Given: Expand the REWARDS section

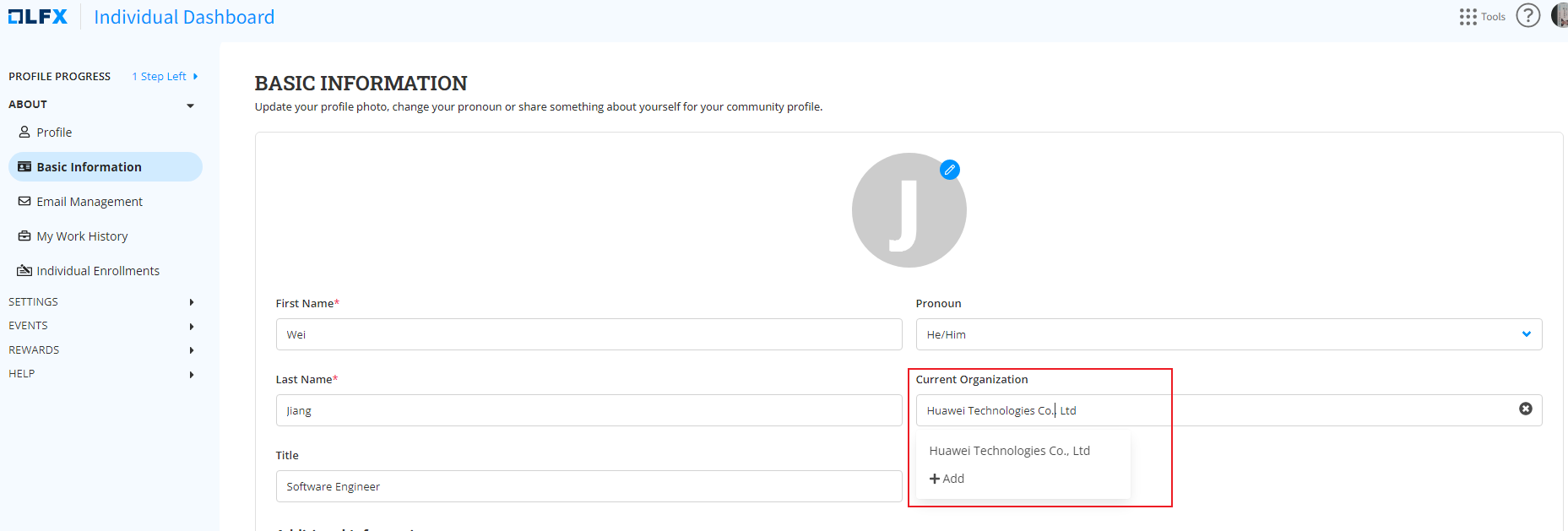Looking at the screenshot, I should click(192, 350).
